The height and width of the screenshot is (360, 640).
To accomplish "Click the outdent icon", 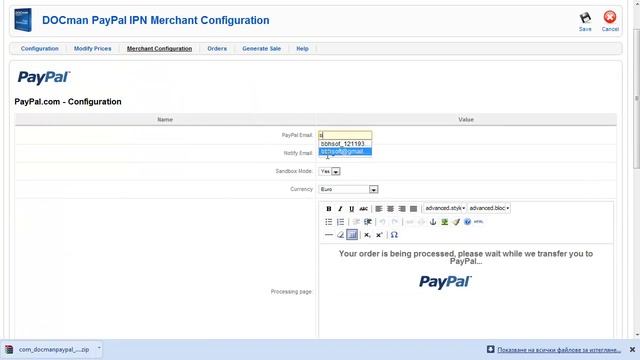I will pos(356,222).
